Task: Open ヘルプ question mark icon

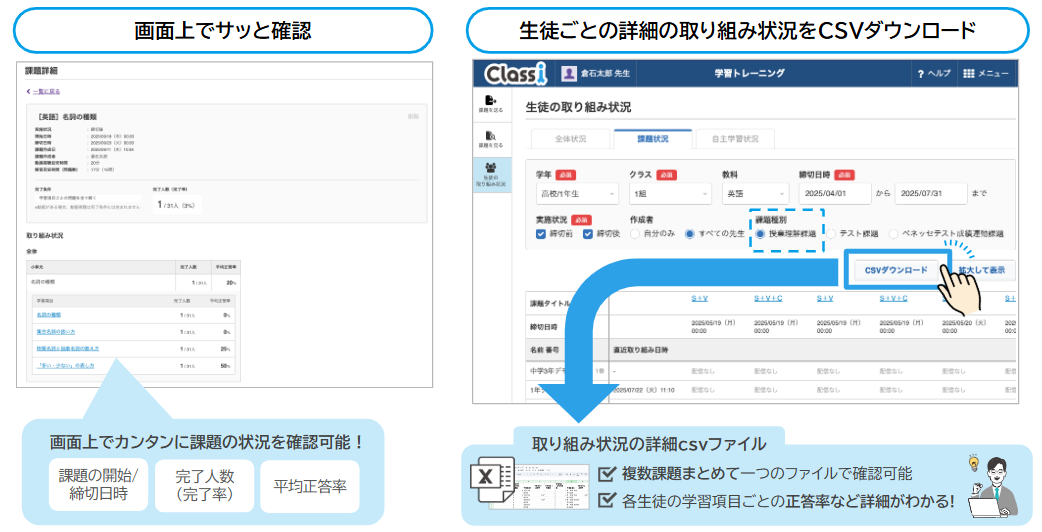Action: point(920,74)
